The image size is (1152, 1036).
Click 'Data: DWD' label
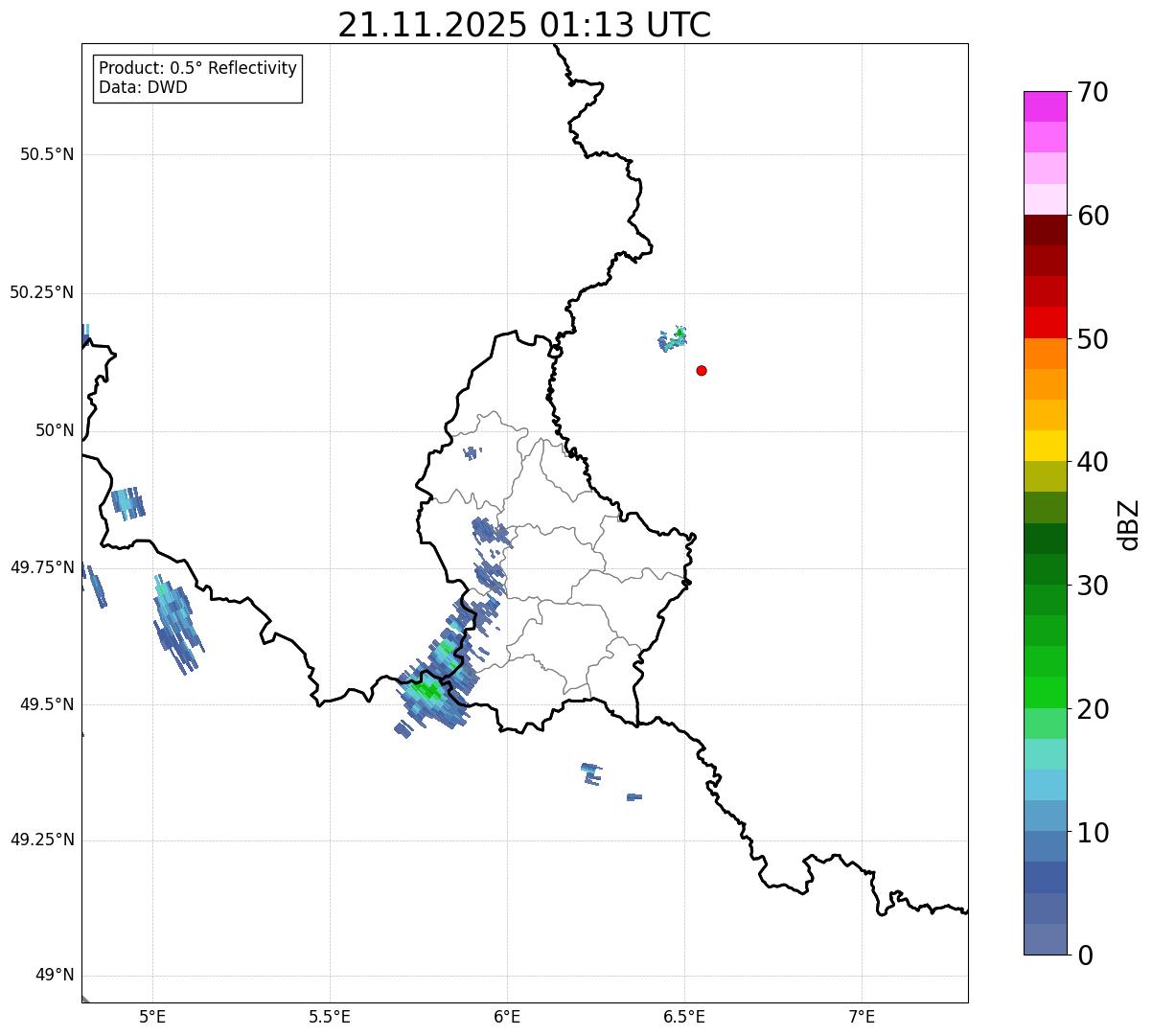[x=143, y=87]
